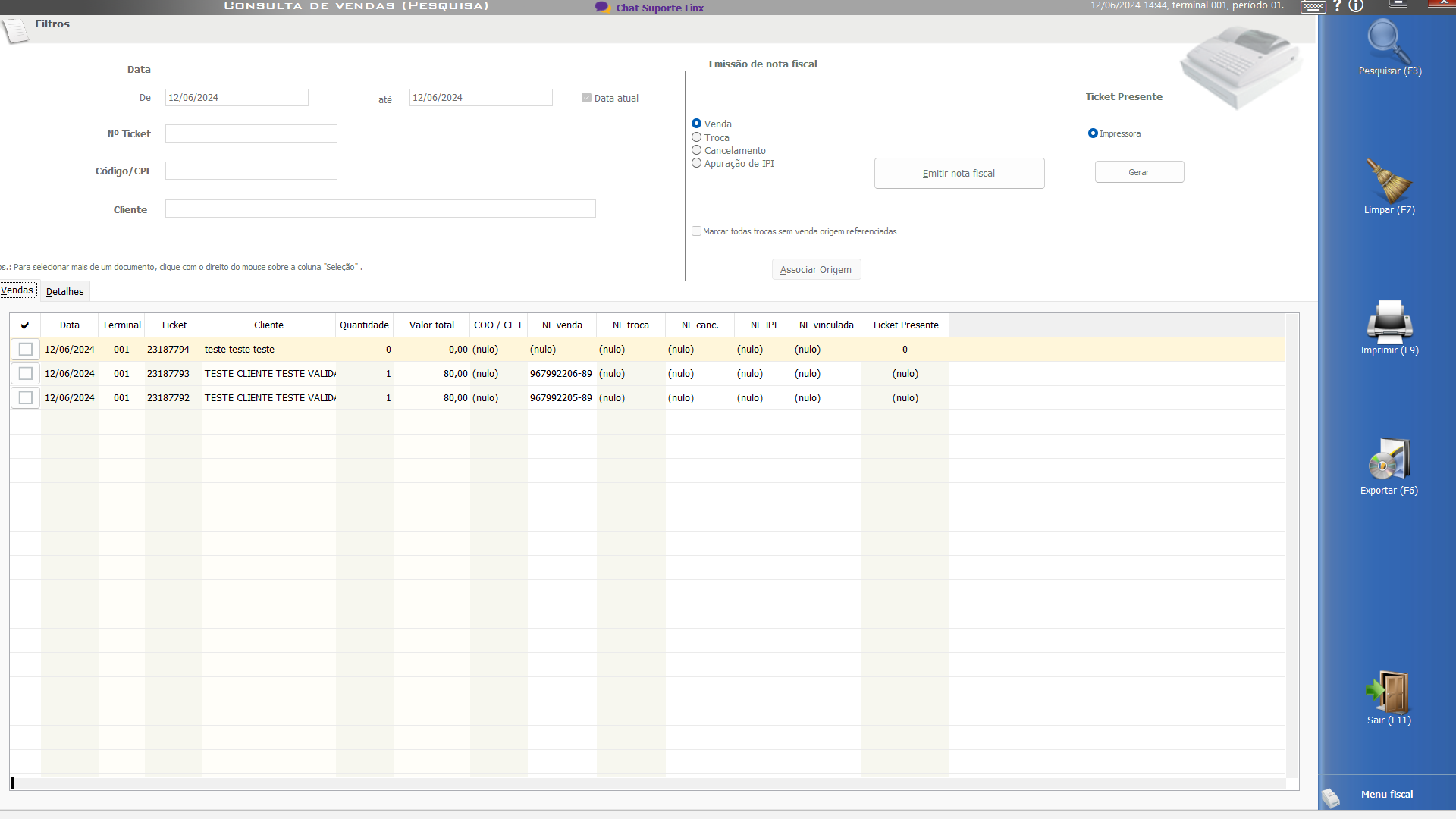The width and height of the screenshot is (1456, 819).
Task: Click the Limpar (F7) broom icon
Action: (1389, 180)
